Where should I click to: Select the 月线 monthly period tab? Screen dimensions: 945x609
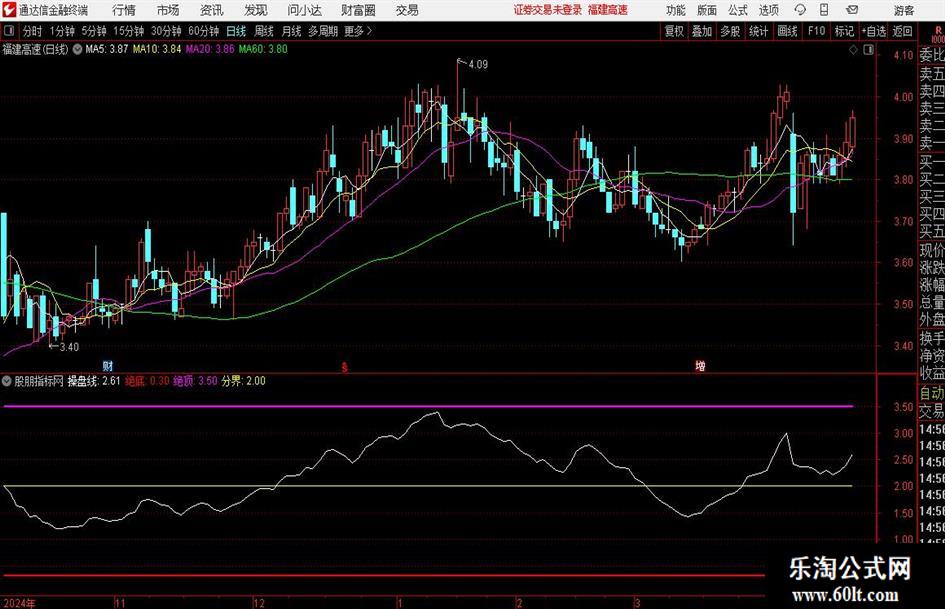291,31
